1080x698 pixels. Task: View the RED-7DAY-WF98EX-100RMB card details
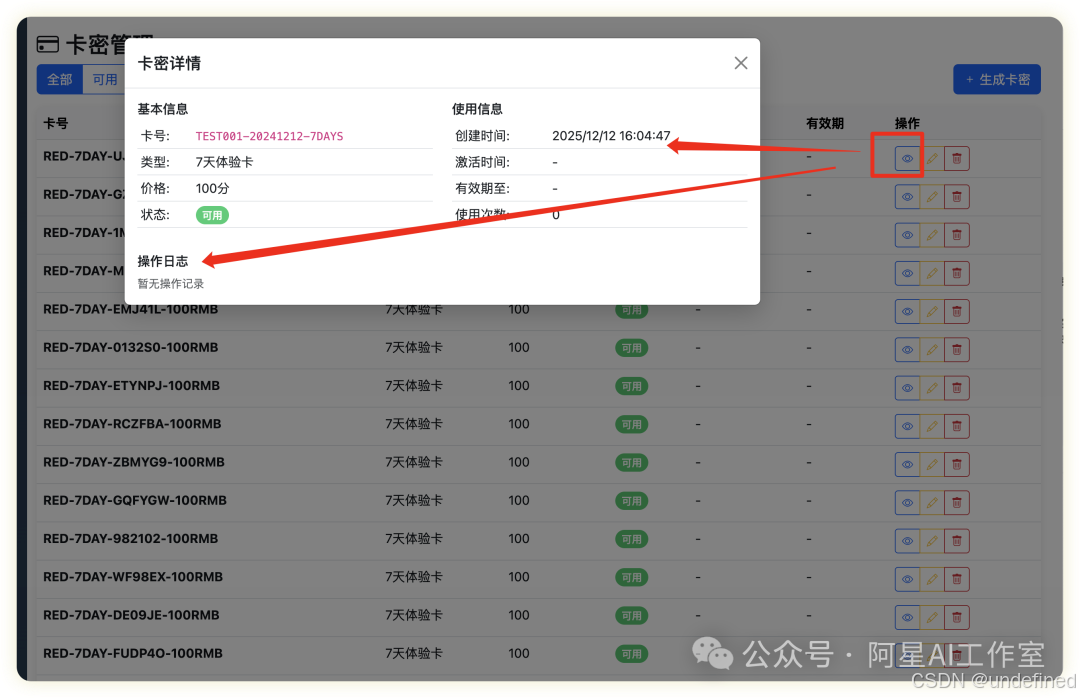(907, 579)
